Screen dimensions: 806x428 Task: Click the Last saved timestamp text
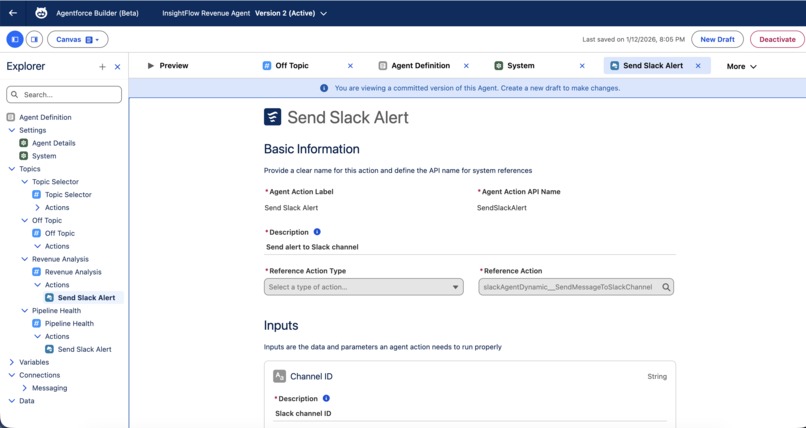tap(633, 40)
